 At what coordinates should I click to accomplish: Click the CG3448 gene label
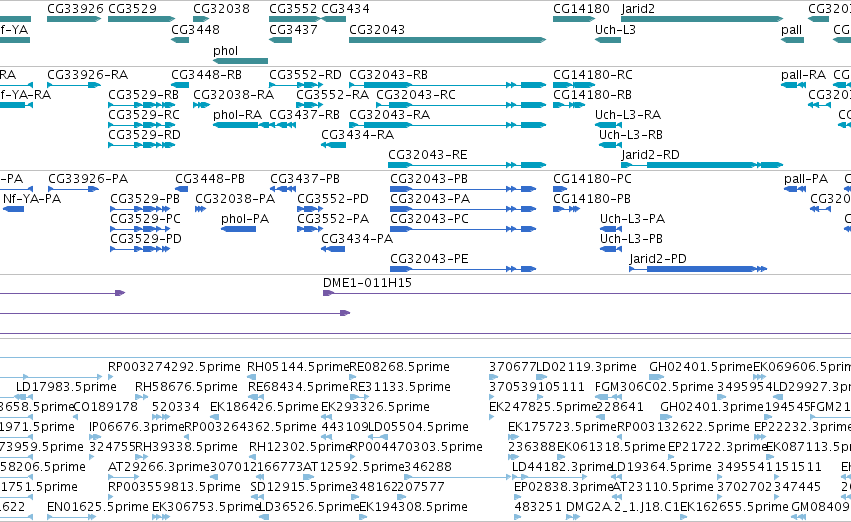195,30
